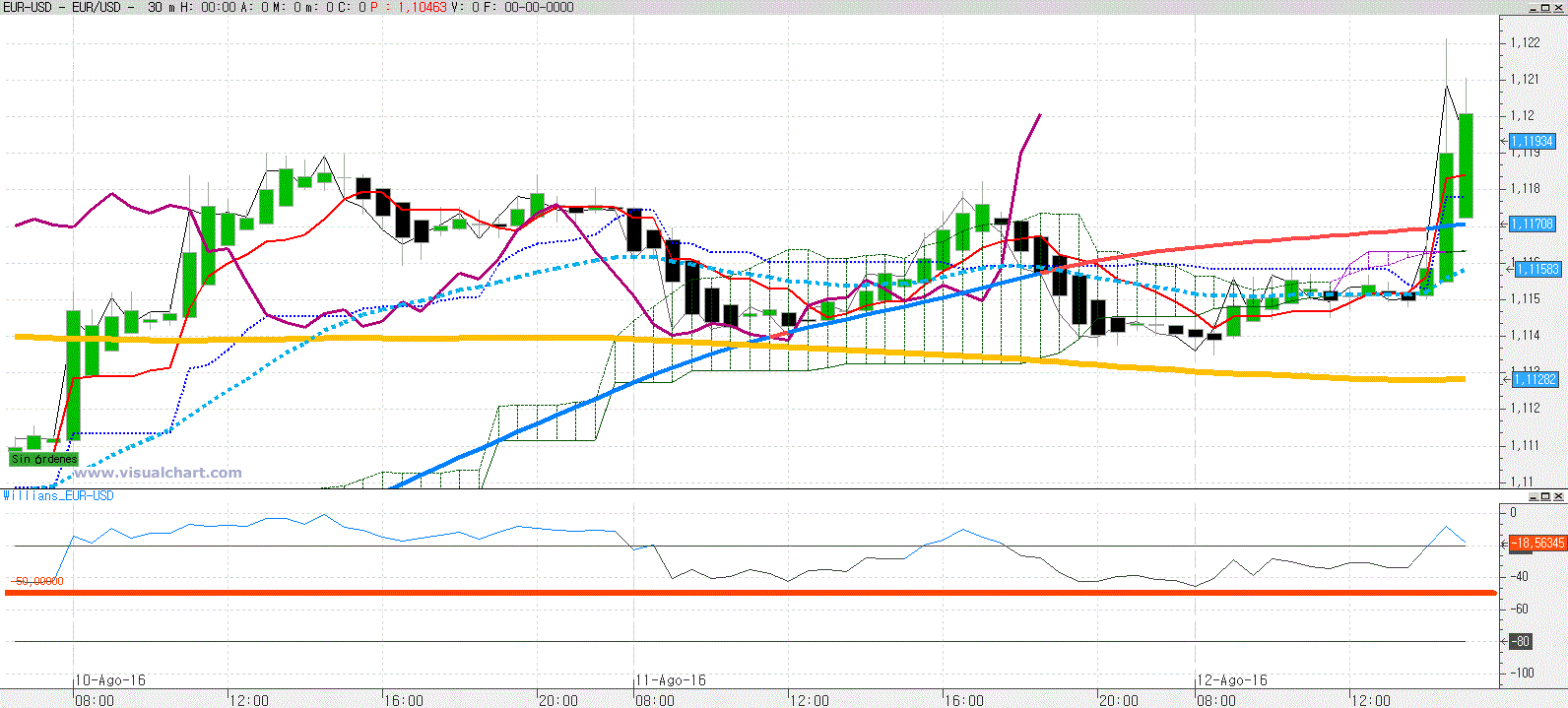Click the 12-Ago-16 date marker
Viewport: 1568px width, 708px height.
[x=1233, y=680]
